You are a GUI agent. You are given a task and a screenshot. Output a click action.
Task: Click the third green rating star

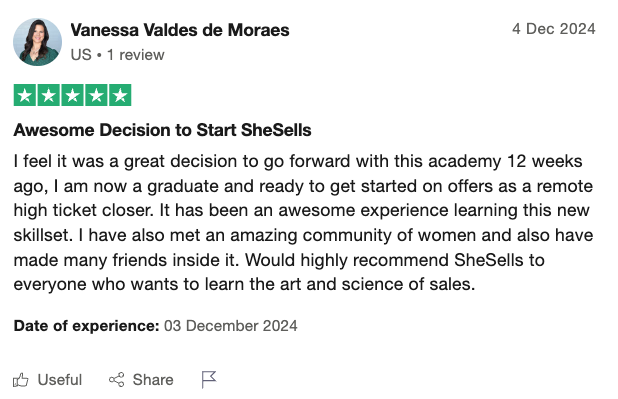click(x=73, y=95)
